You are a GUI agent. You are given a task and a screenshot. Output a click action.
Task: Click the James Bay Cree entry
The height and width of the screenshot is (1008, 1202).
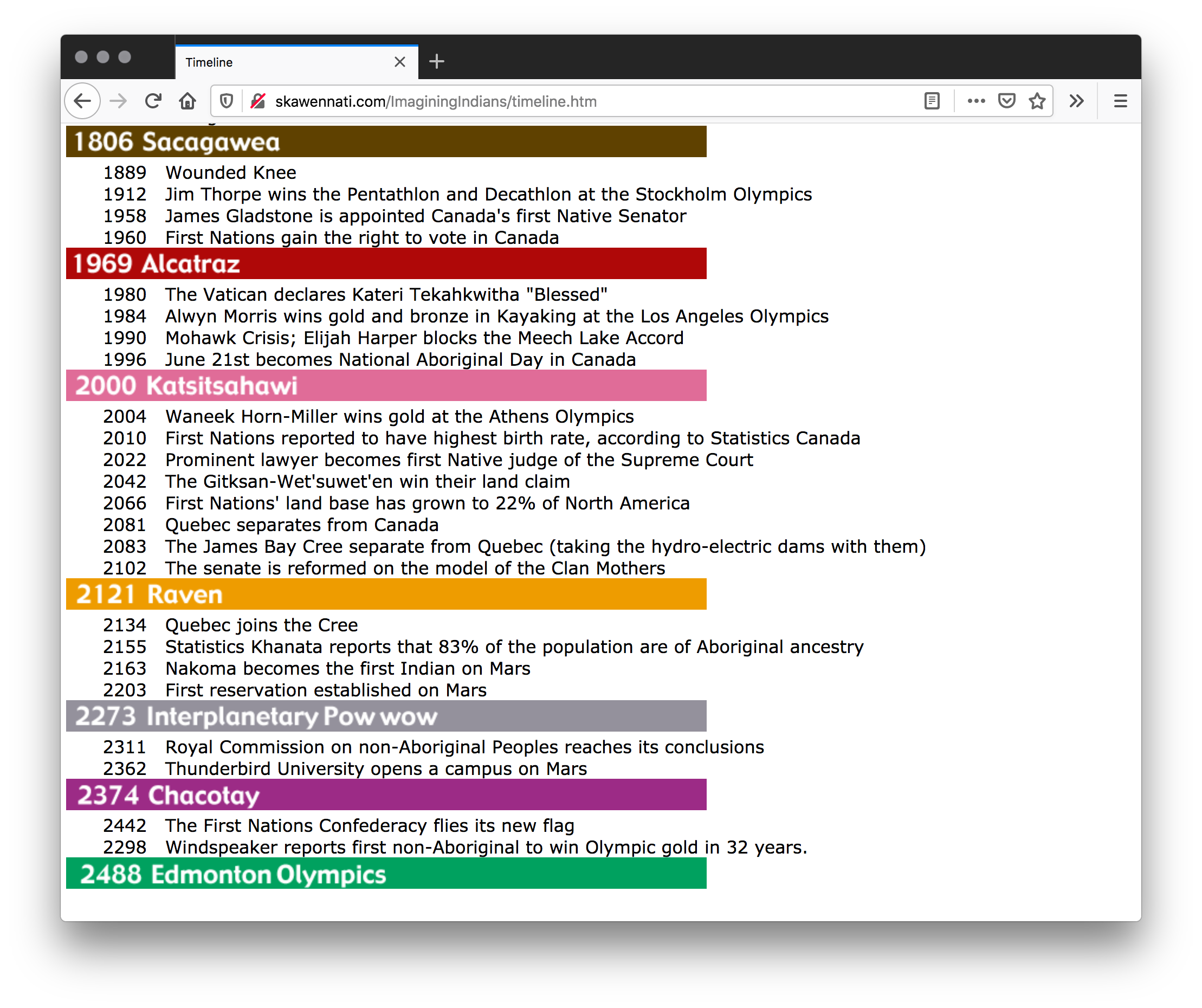546,547
